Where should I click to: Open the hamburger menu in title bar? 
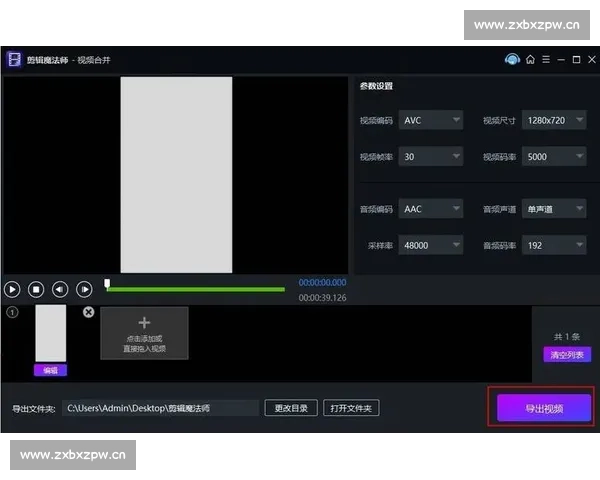pyautogui.click(x=545, y=59)
